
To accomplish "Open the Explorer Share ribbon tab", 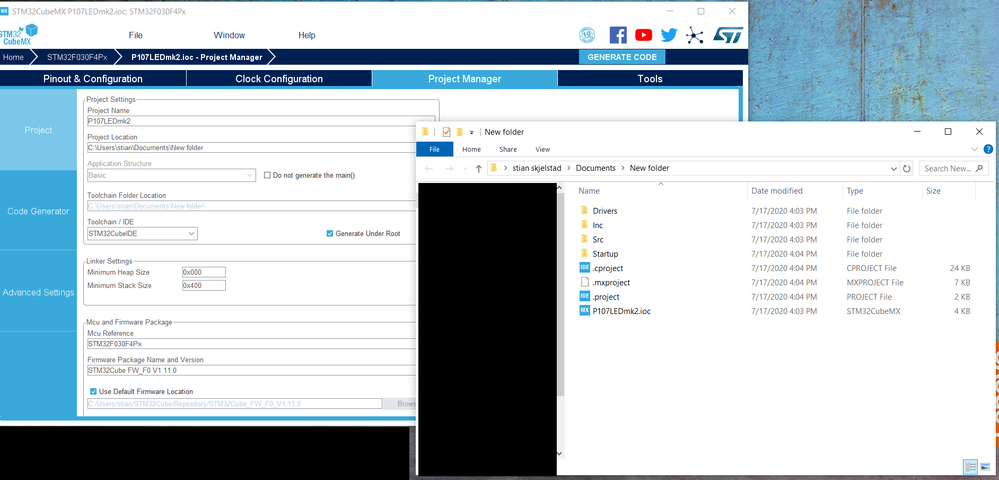I will click(508, 149).
